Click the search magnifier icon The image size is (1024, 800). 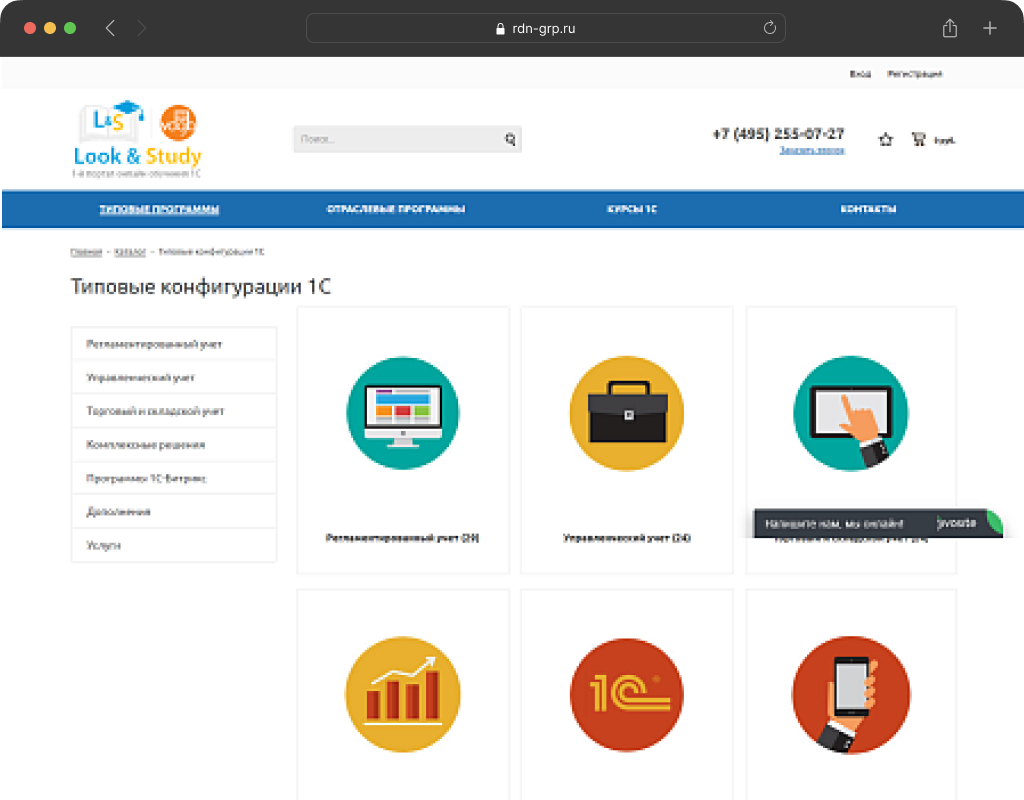coord(510,140)
